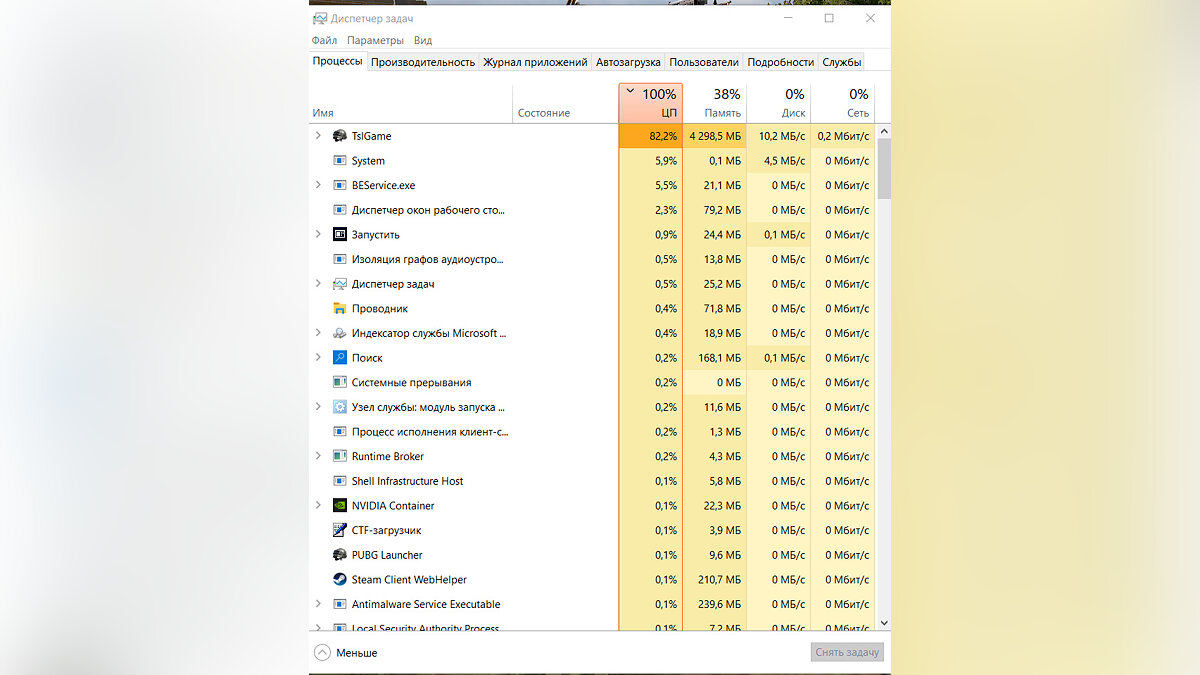Switch to the Производительность tab
The height and width of the screenshot is (675, 1200).
422,62
